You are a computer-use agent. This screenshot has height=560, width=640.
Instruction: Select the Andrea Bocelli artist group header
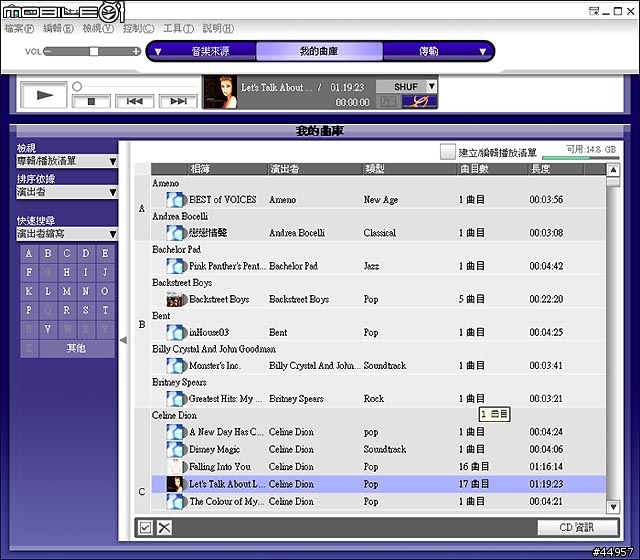pos(180,216)
